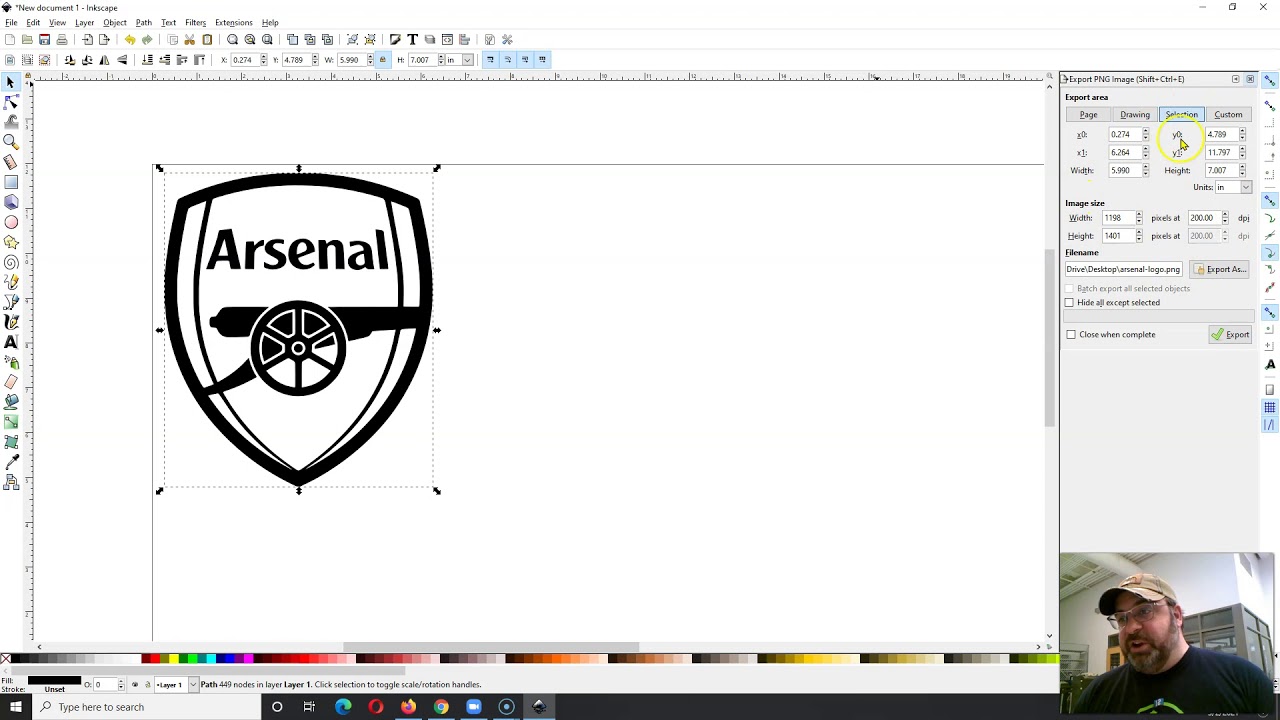
Task: Click the Undo arrow icon
Action: (130, 40)
